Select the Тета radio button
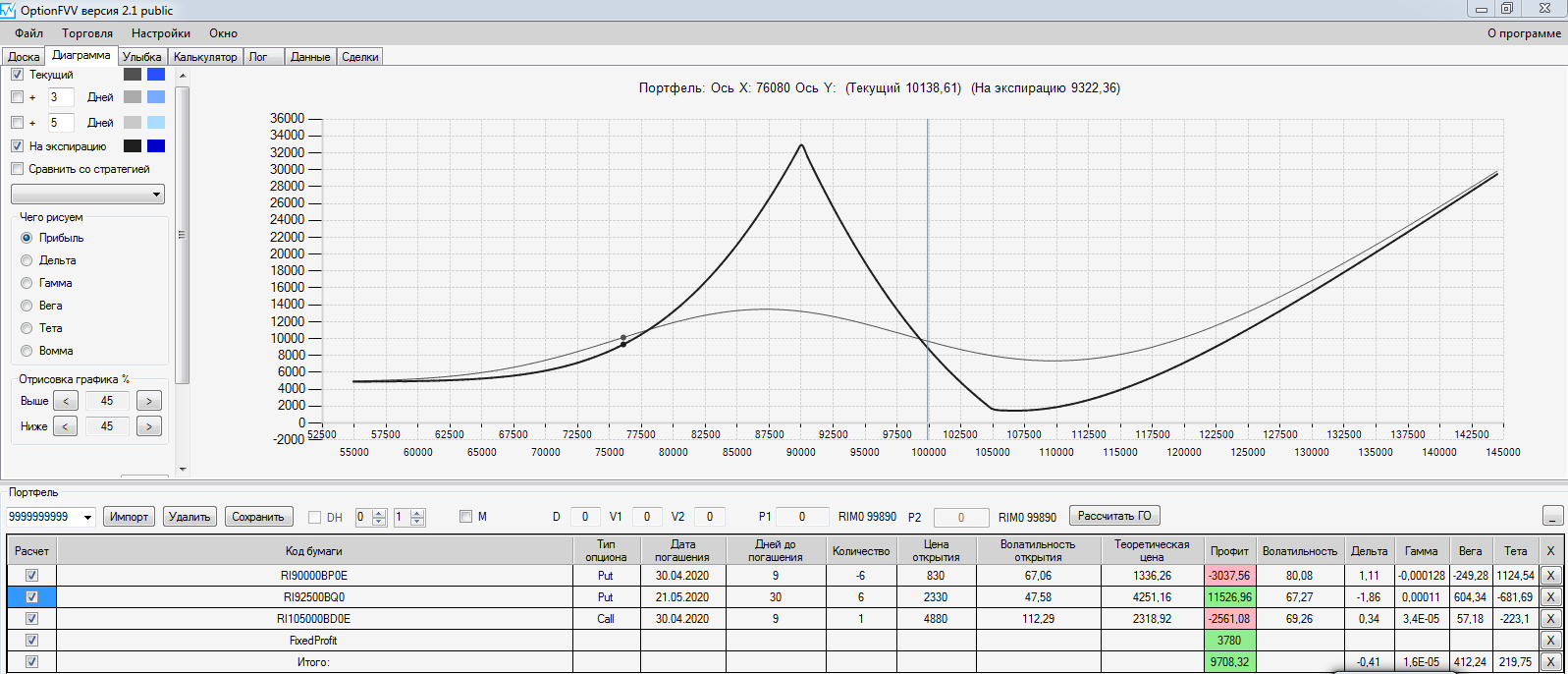 coord(27,328)
